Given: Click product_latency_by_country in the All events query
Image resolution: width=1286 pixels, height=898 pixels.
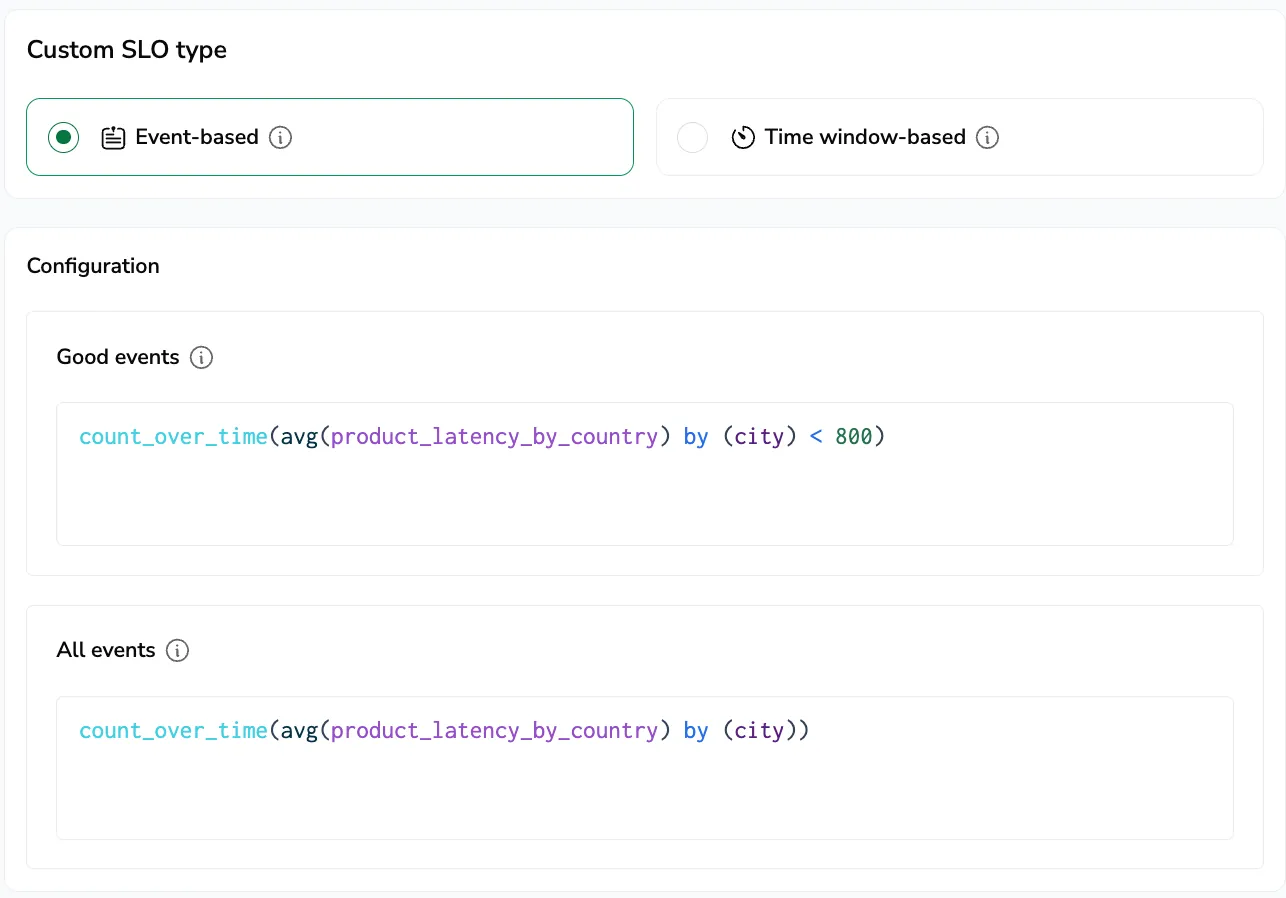Looking at the screenshot, I should pyautogui.click(x=494, y=731).
